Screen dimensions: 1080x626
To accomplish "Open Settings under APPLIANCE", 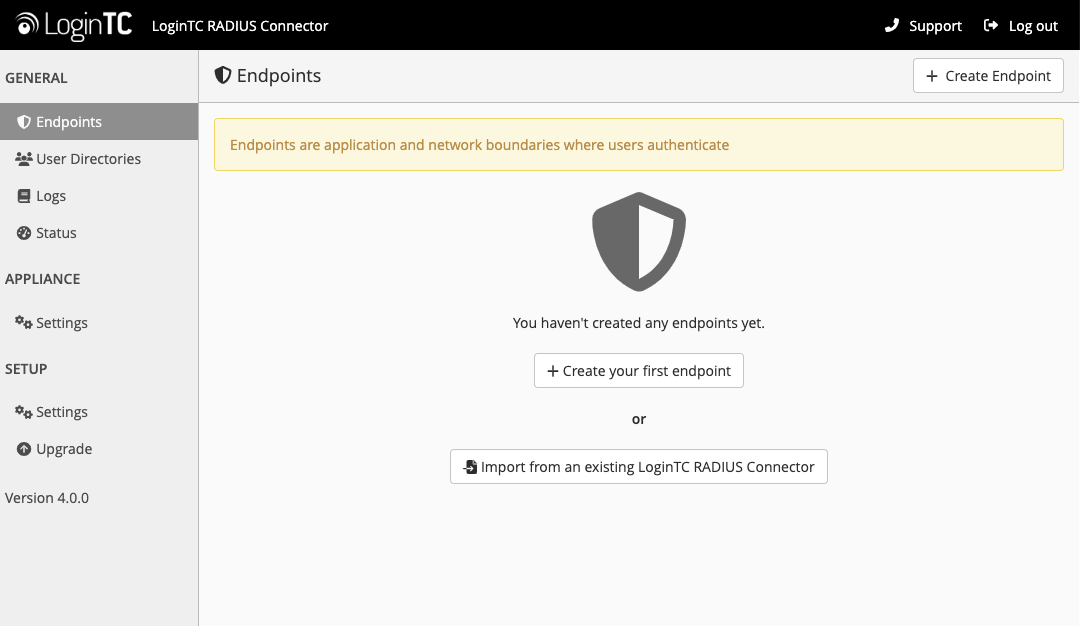I will 99,323.
